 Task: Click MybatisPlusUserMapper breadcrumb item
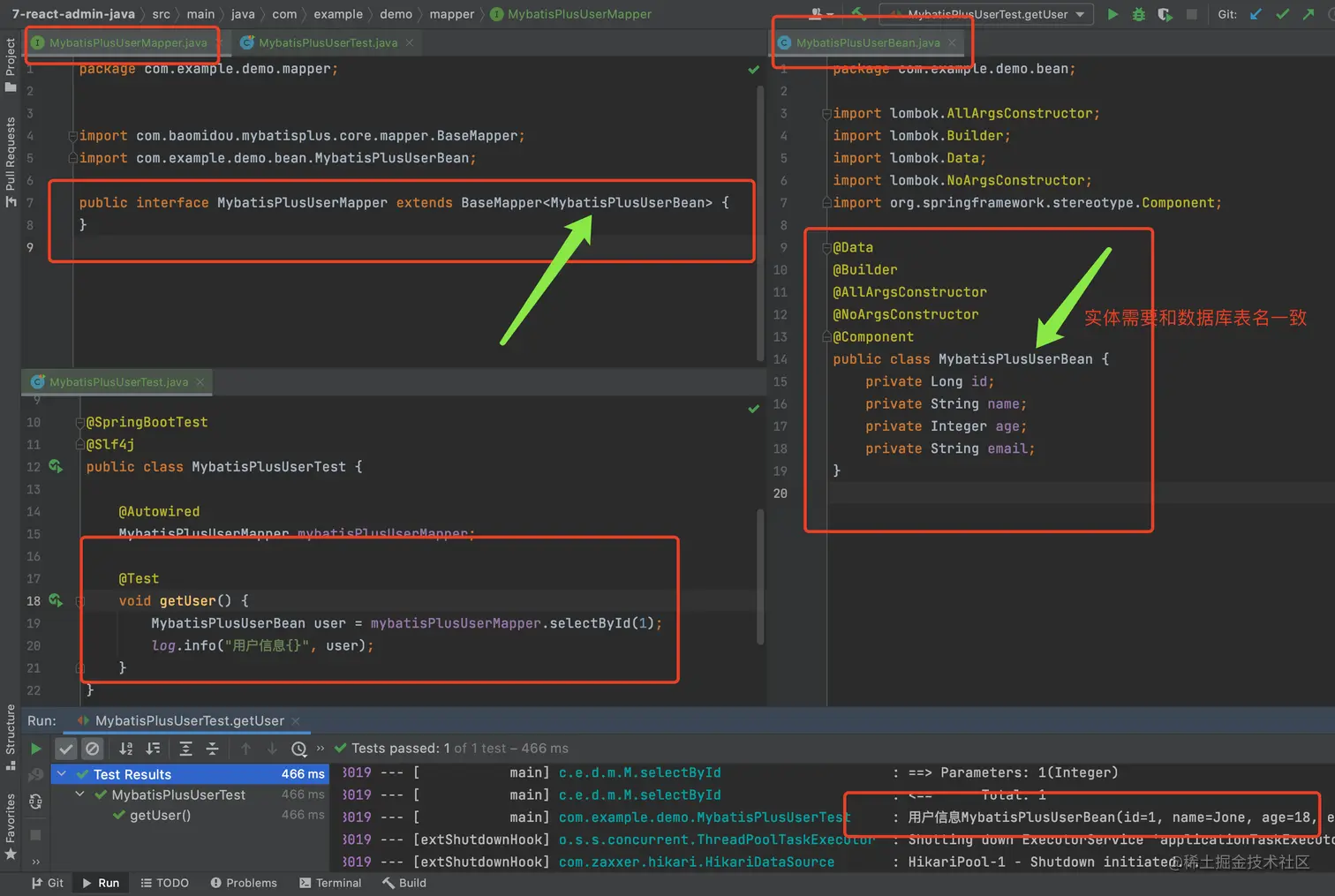pyautogui.click(x=570, y=14)
